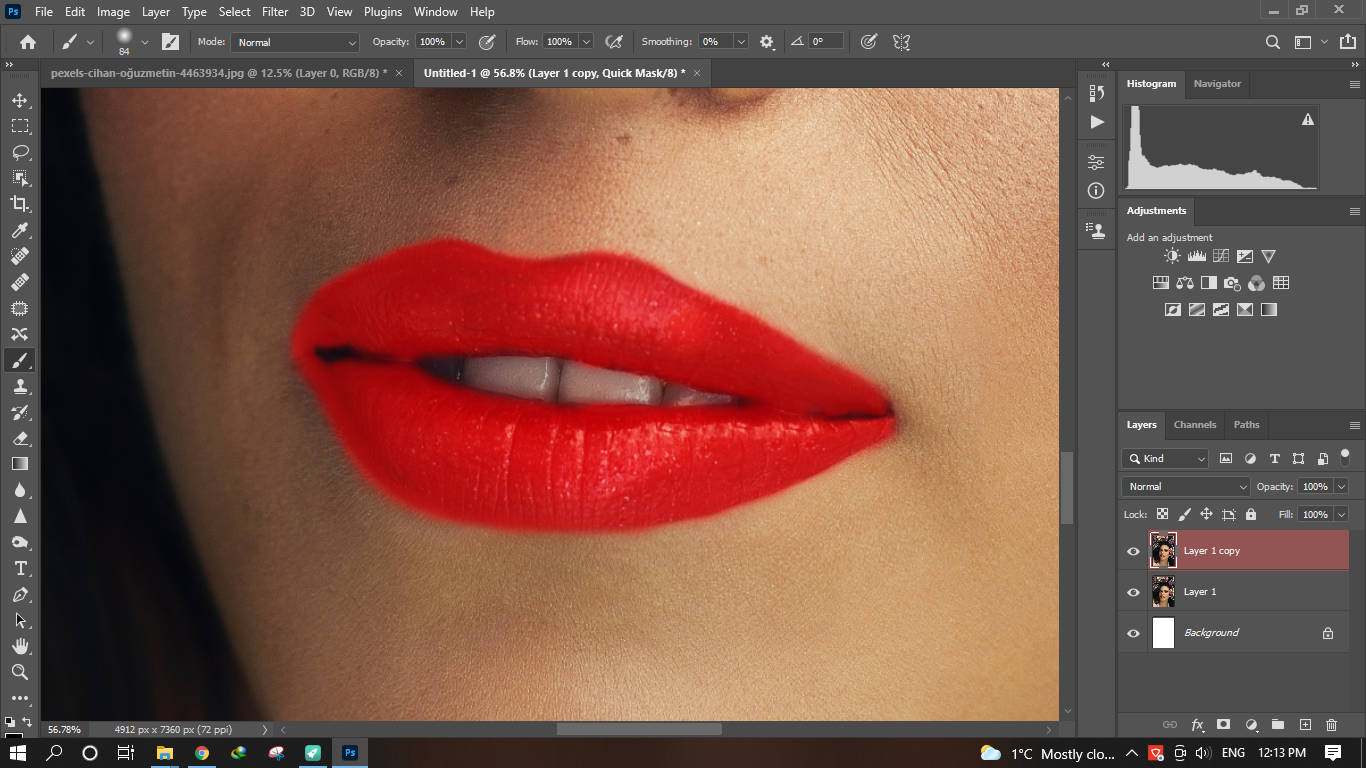Select the Blur tool
Screen dimensions: 1366x768
pyautogui.click(x=20, y=490)
